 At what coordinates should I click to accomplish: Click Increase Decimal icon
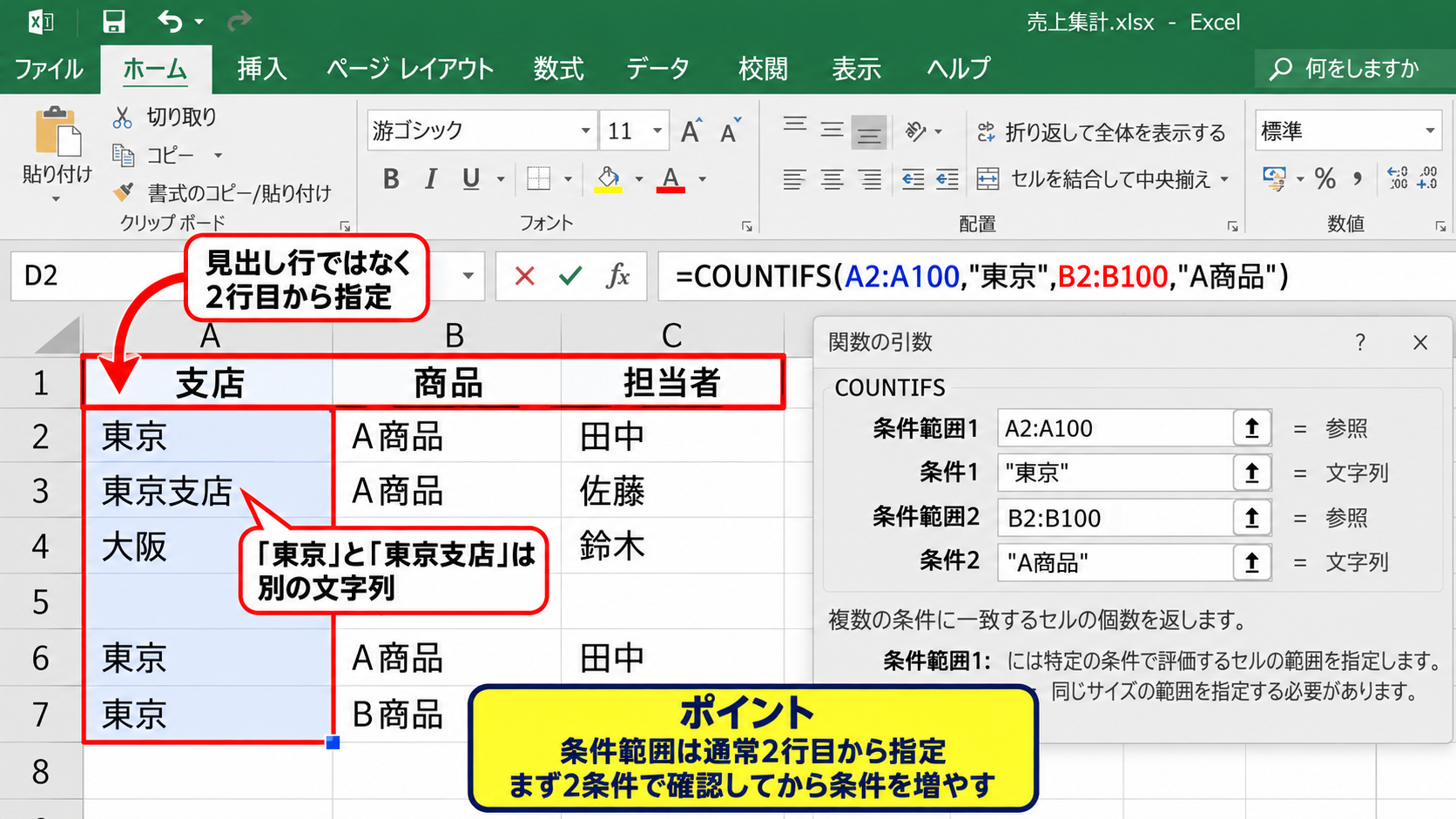click(1398, 178)
